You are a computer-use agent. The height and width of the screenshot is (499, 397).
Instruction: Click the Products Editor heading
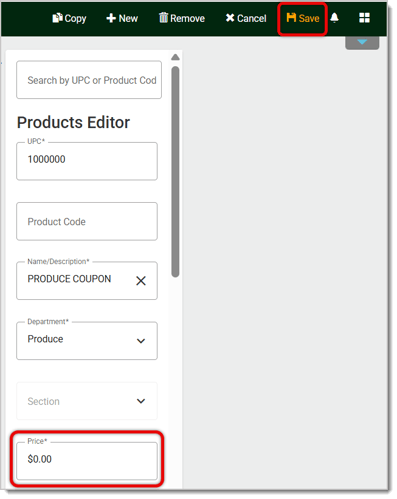click(73, 122)
